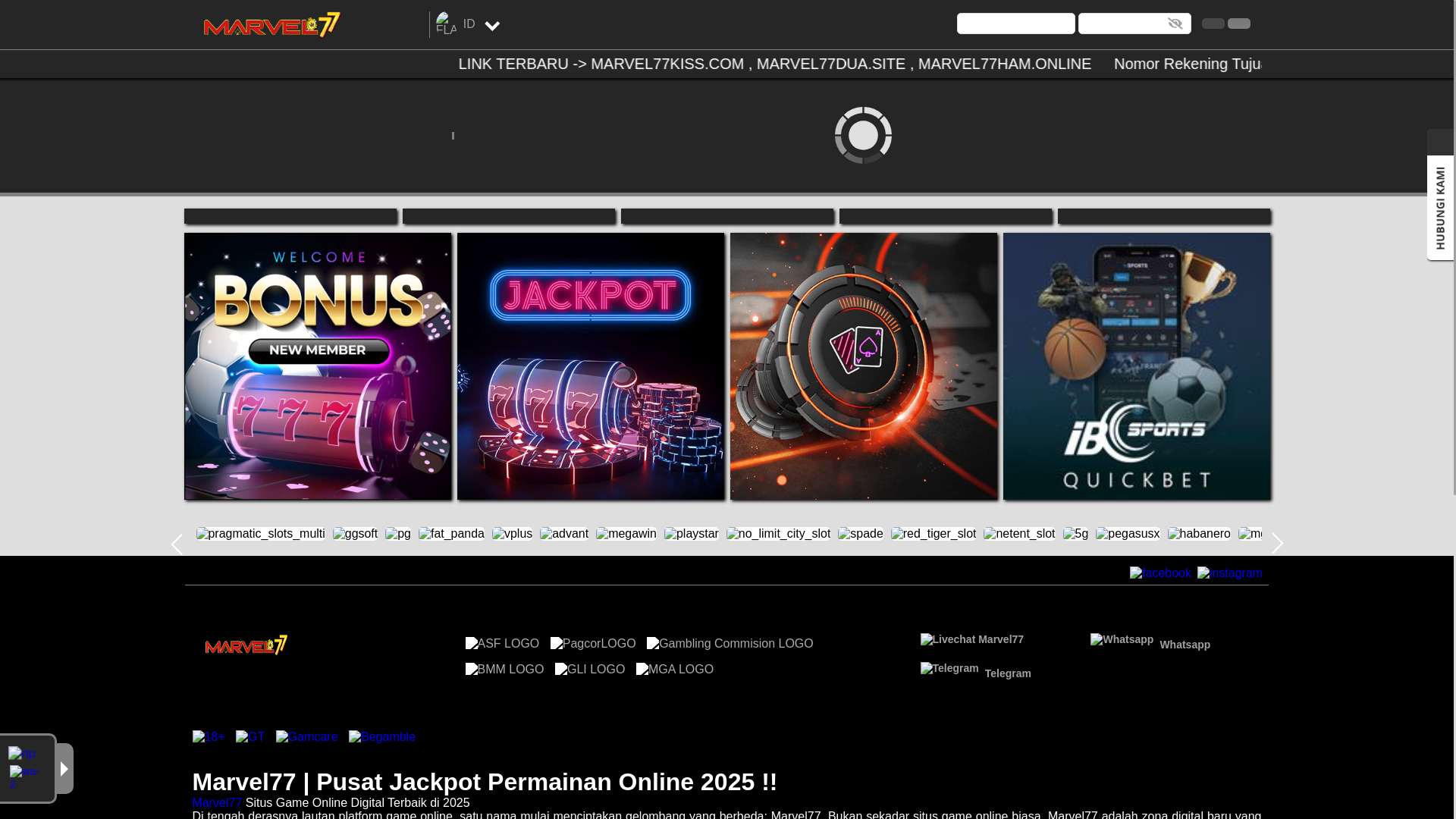The width and height of the screenshot is (1456, 819).
Task: Focus the username input field
Action: [x=1015, y=24]
